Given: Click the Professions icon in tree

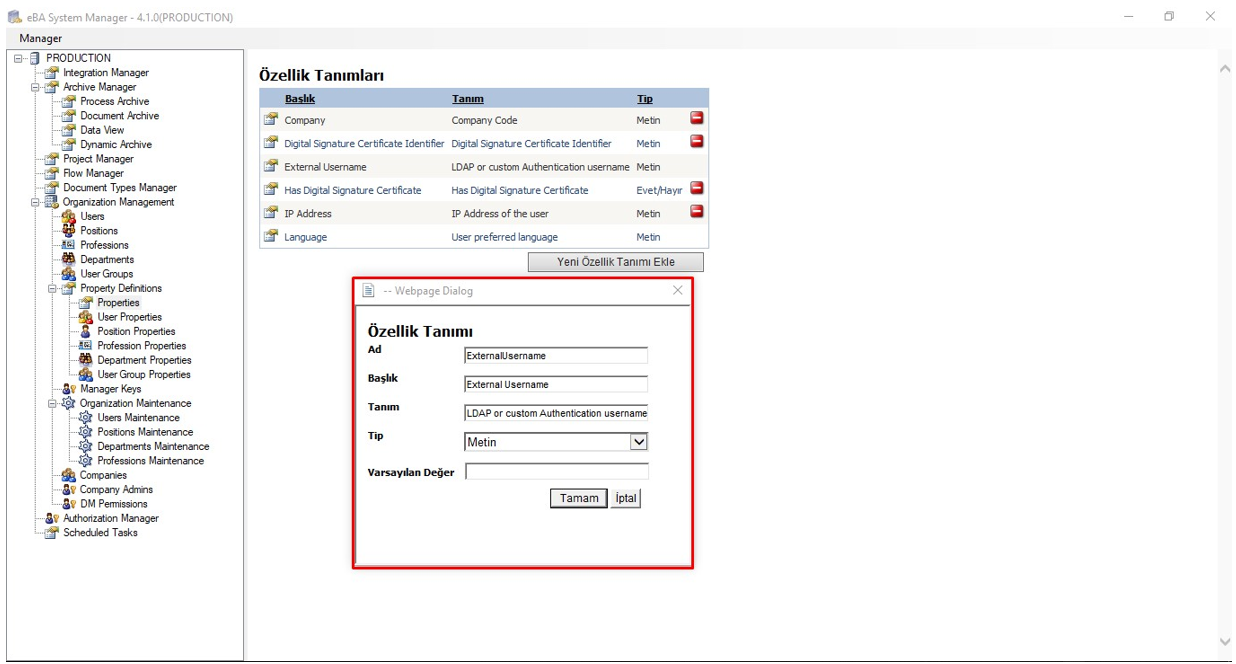Looking at the screenshot, I should (68, 245).
